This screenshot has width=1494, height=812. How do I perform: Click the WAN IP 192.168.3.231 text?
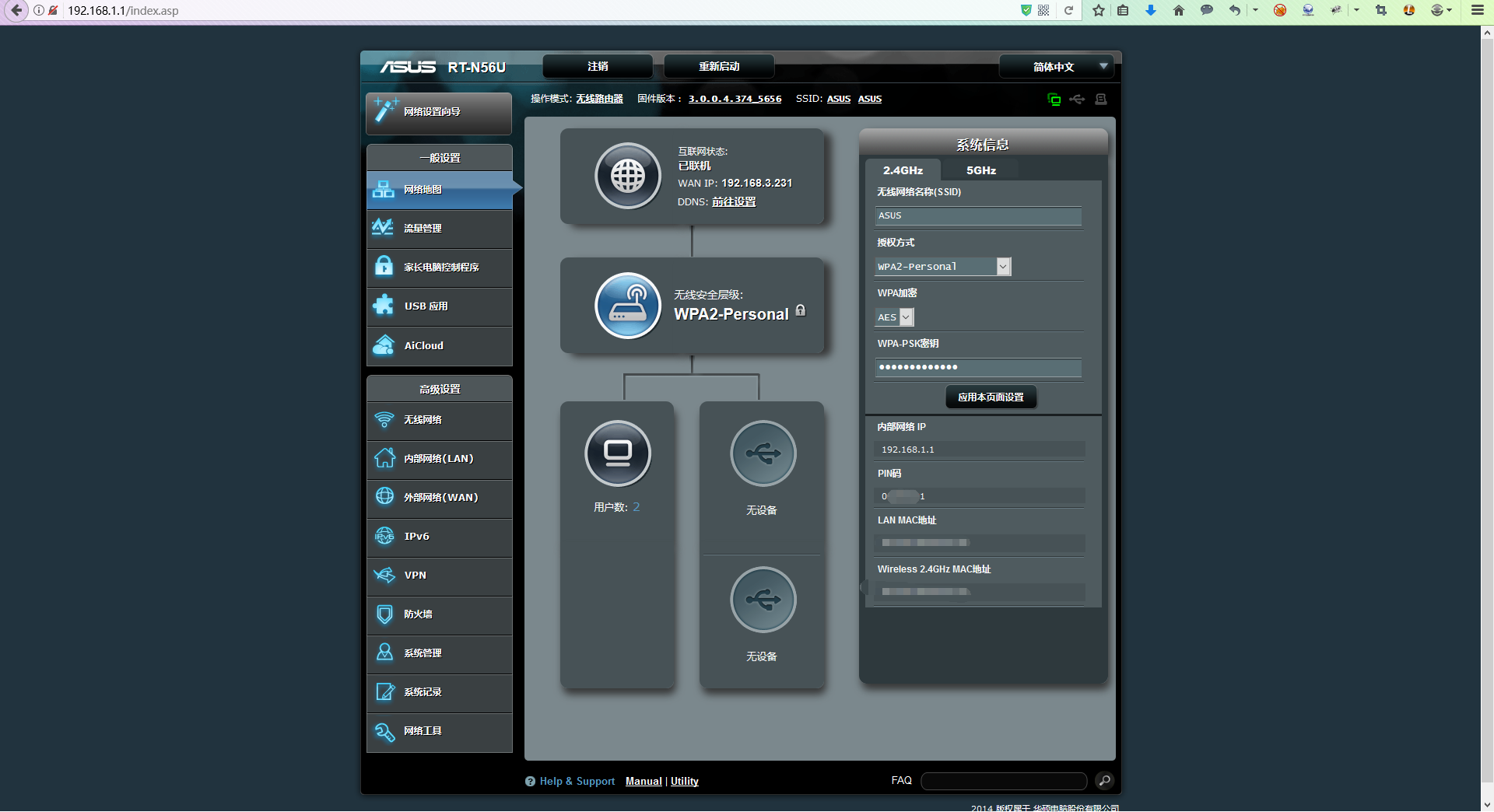pyautogui.click(x=756, y=184)
